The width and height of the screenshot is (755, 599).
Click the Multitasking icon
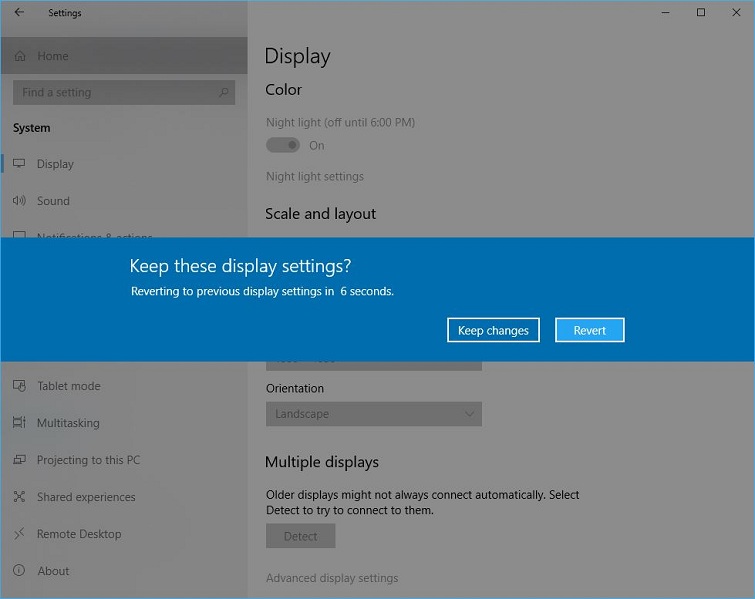pyautogui.click(x=19, y=423)
